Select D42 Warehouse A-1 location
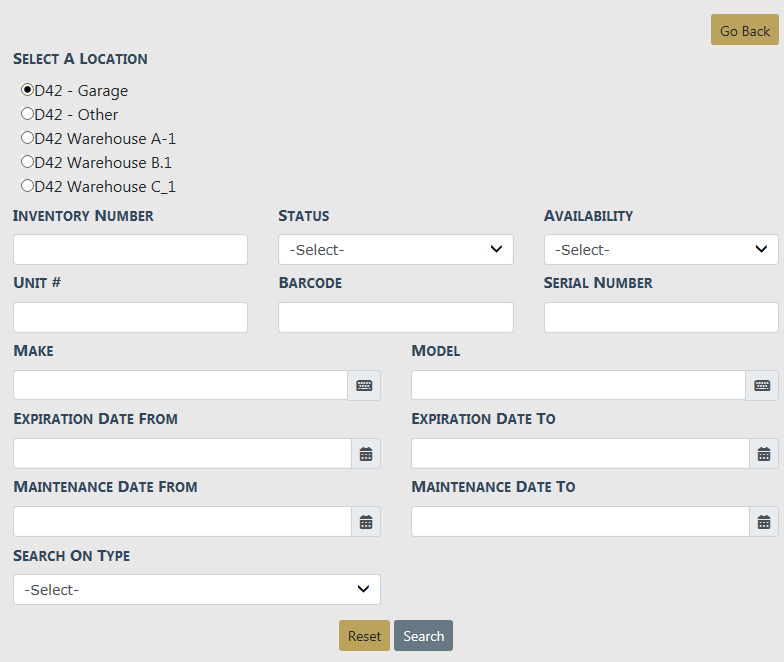This screenshot has height=662, width=784. (28, 138)
